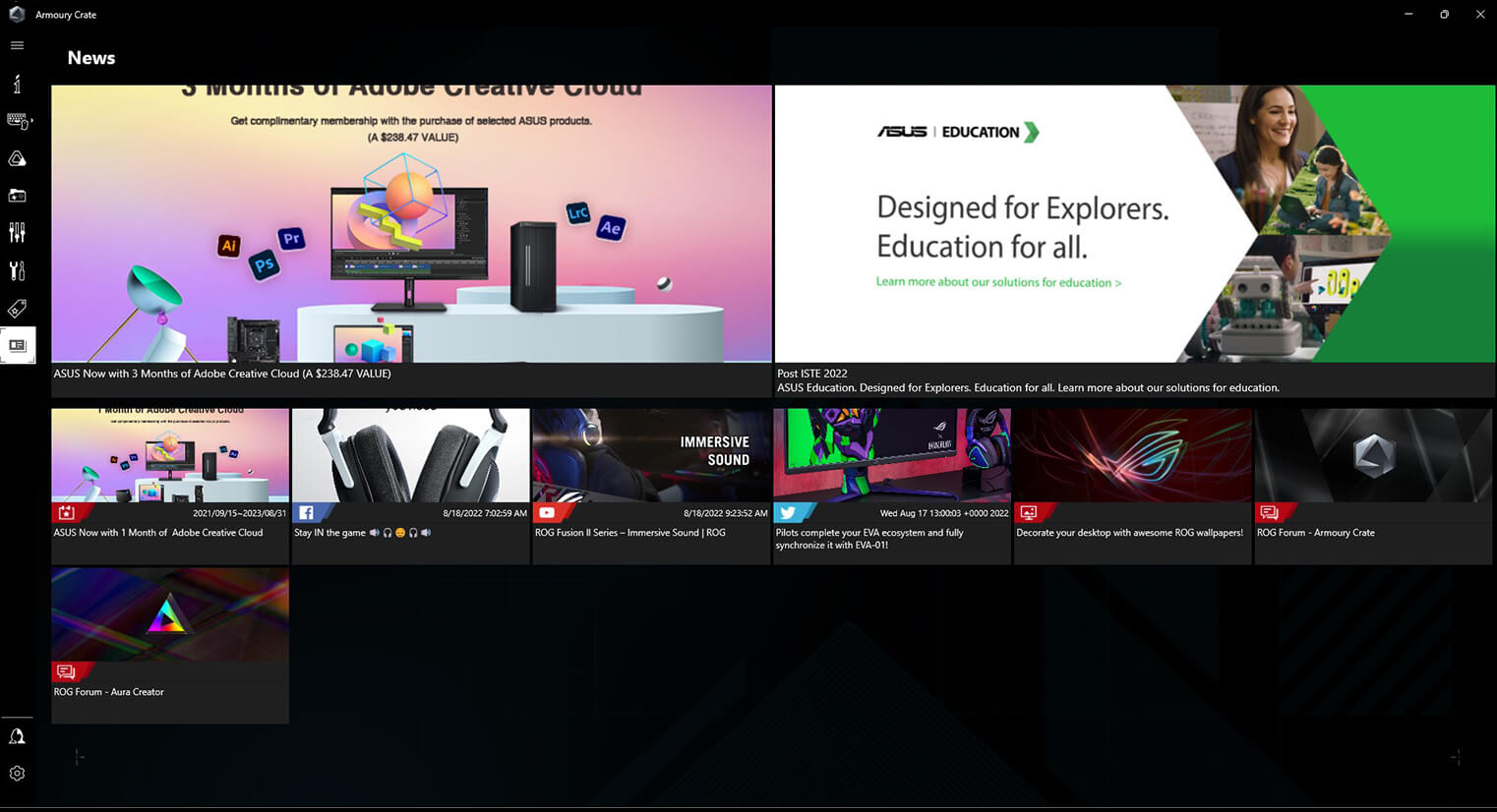
Task: Click the 'News' page heading
Action: (91, 58)
